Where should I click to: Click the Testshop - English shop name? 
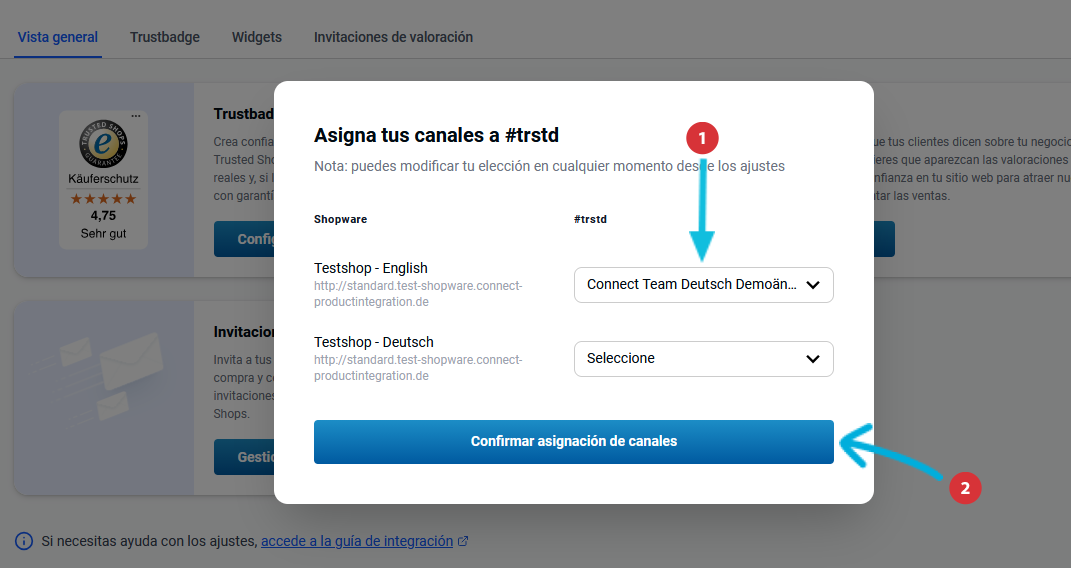click(370, 268)
